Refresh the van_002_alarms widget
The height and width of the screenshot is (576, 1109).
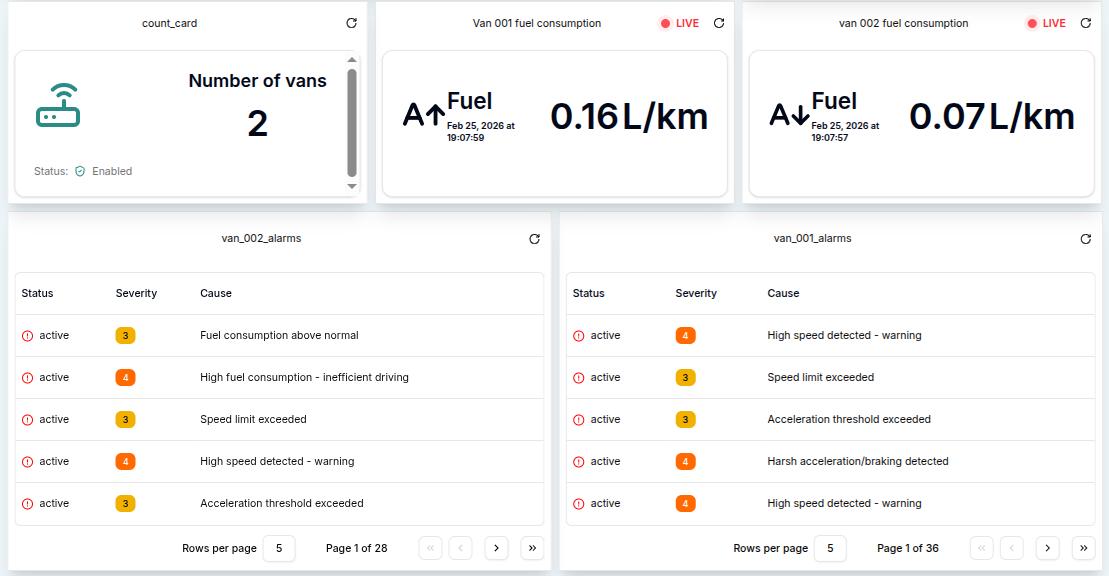[534, 239]
